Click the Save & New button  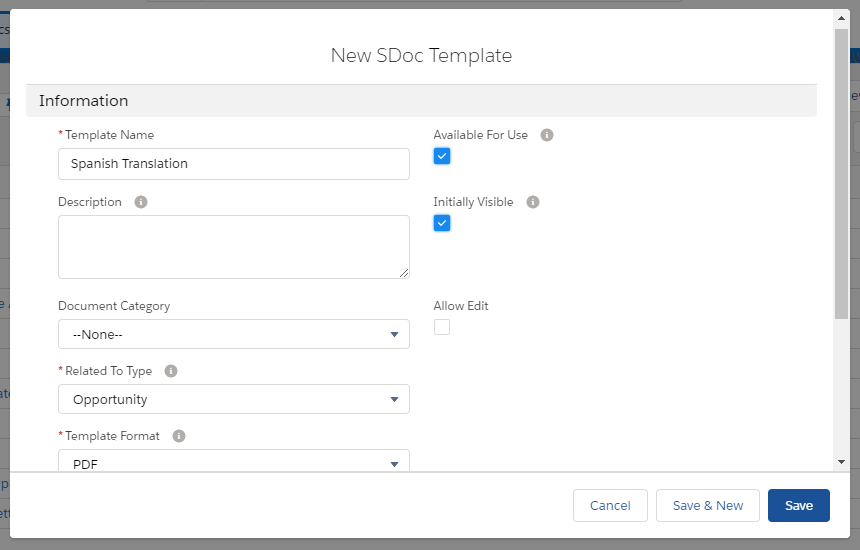(708, 506)
